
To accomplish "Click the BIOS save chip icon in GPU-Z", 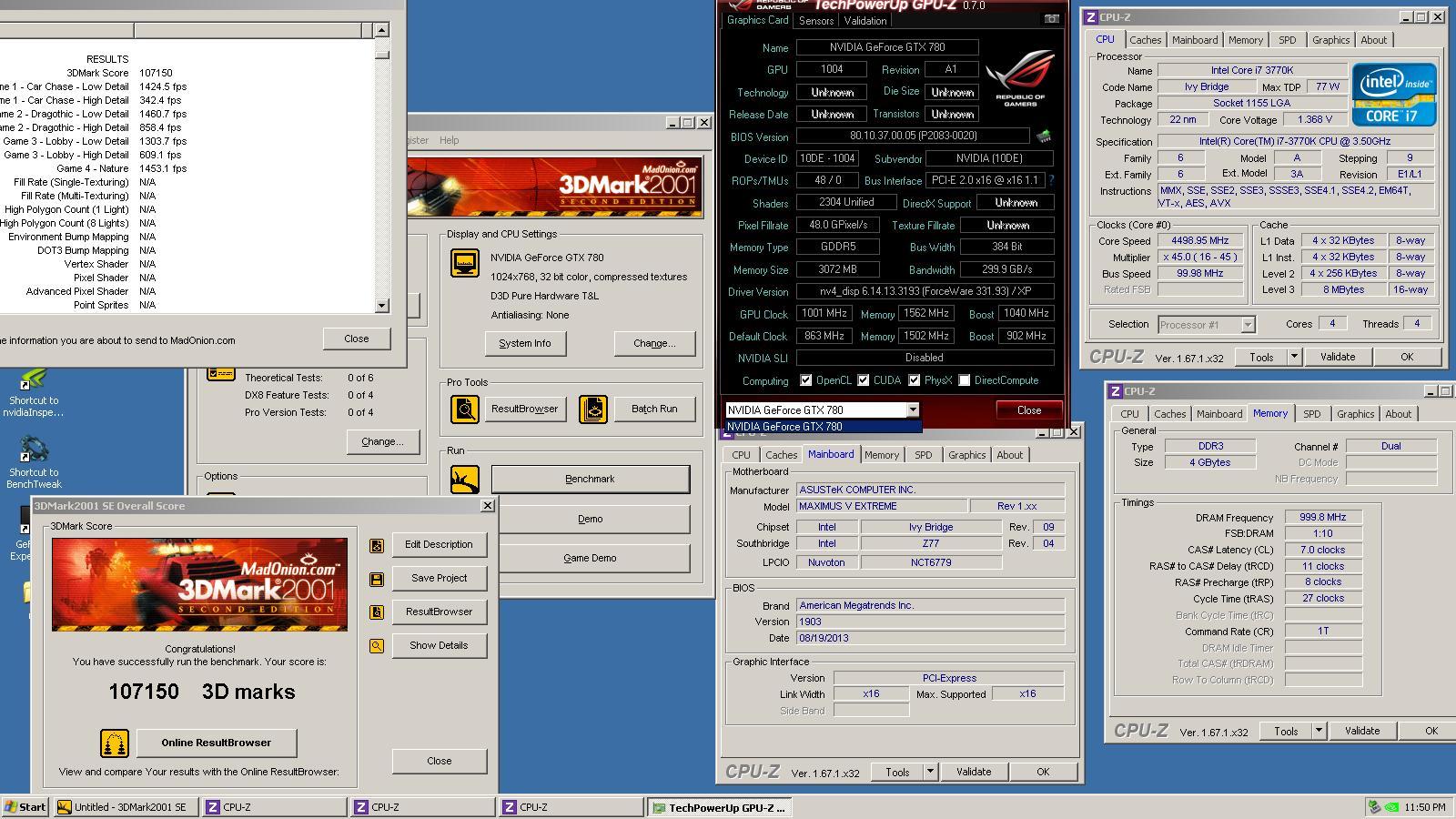I will point(1044,136).
